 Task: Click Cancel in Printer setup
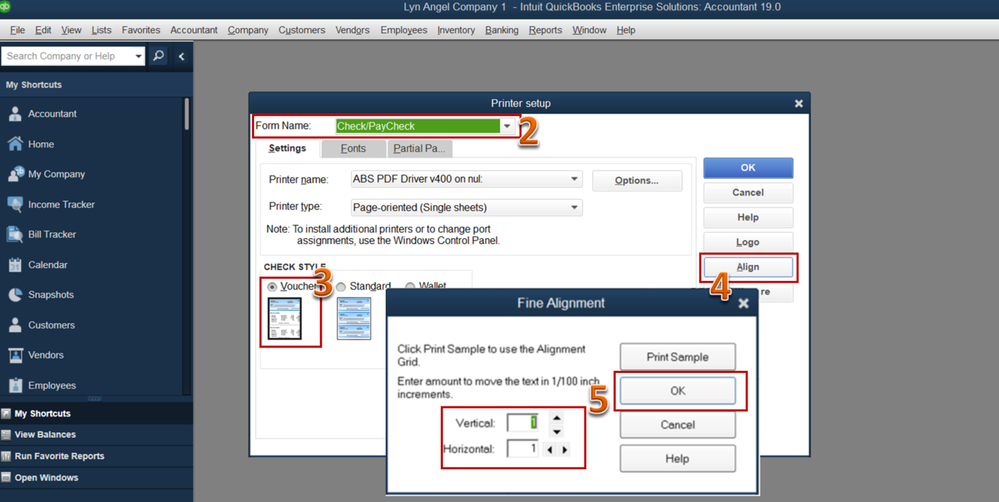(748, 192)
